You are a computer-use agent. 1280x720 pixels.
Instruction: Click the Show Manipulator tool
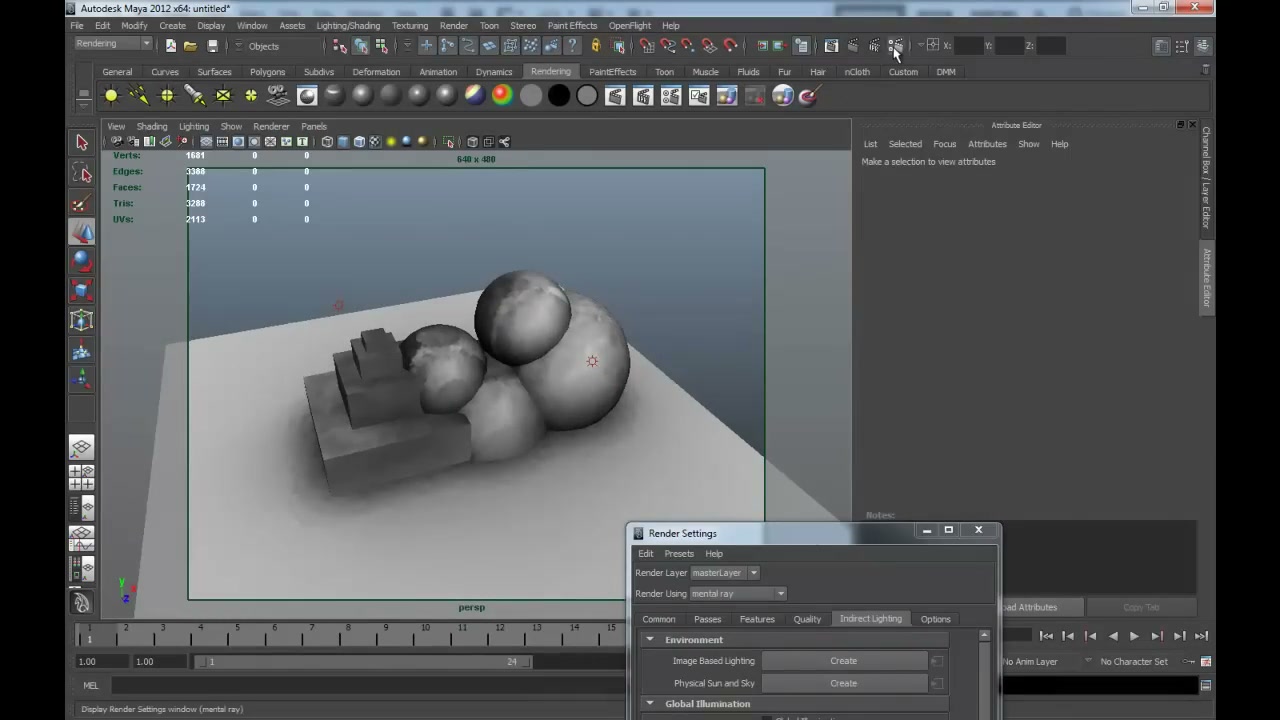click(x=82, y=379)
